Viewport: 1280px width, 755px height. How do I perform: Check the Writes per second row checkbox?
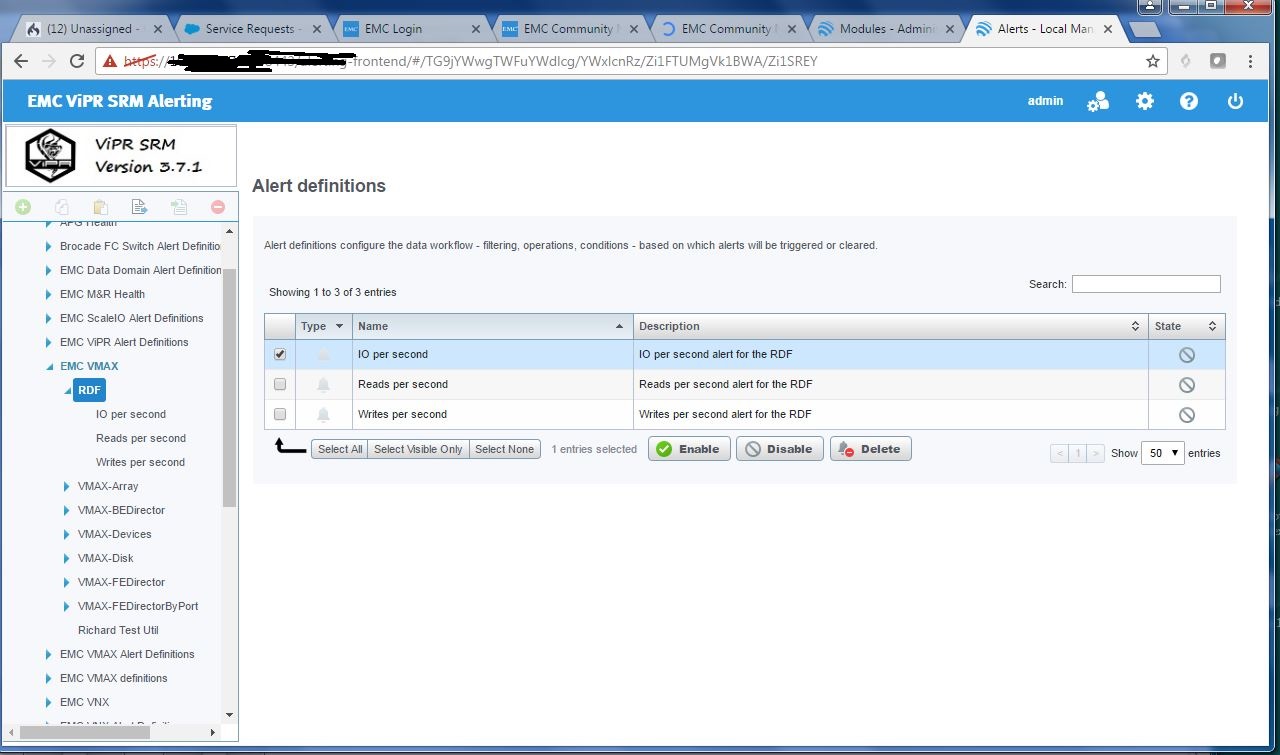click(x=280, y=414)
